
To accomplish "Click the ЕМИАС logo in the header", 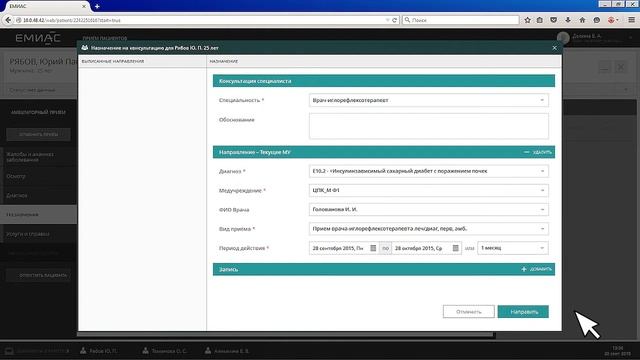I will 38,38.
